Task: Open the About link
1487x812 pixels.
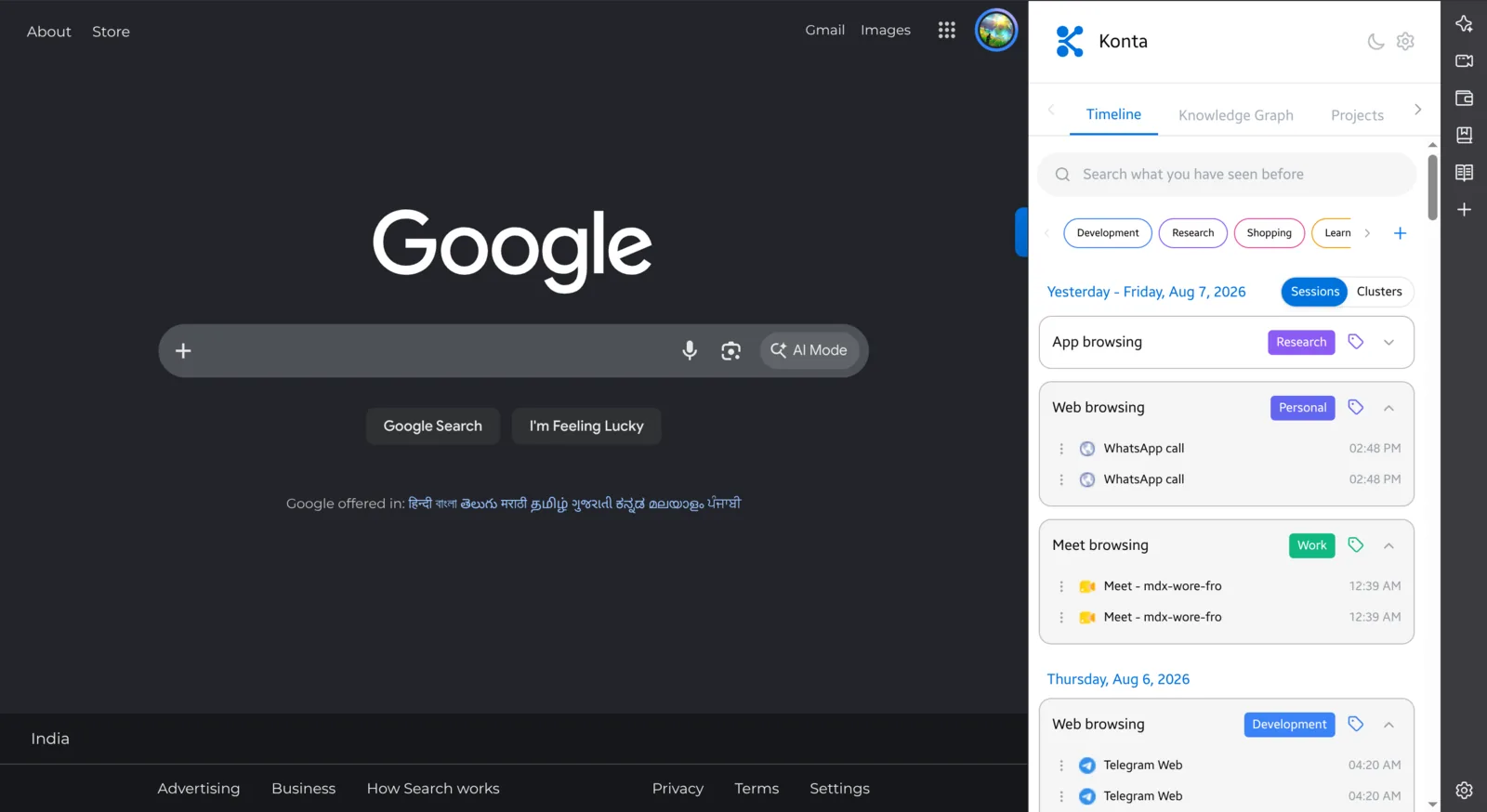Action: pyautogui.click(x=48, y=32)
